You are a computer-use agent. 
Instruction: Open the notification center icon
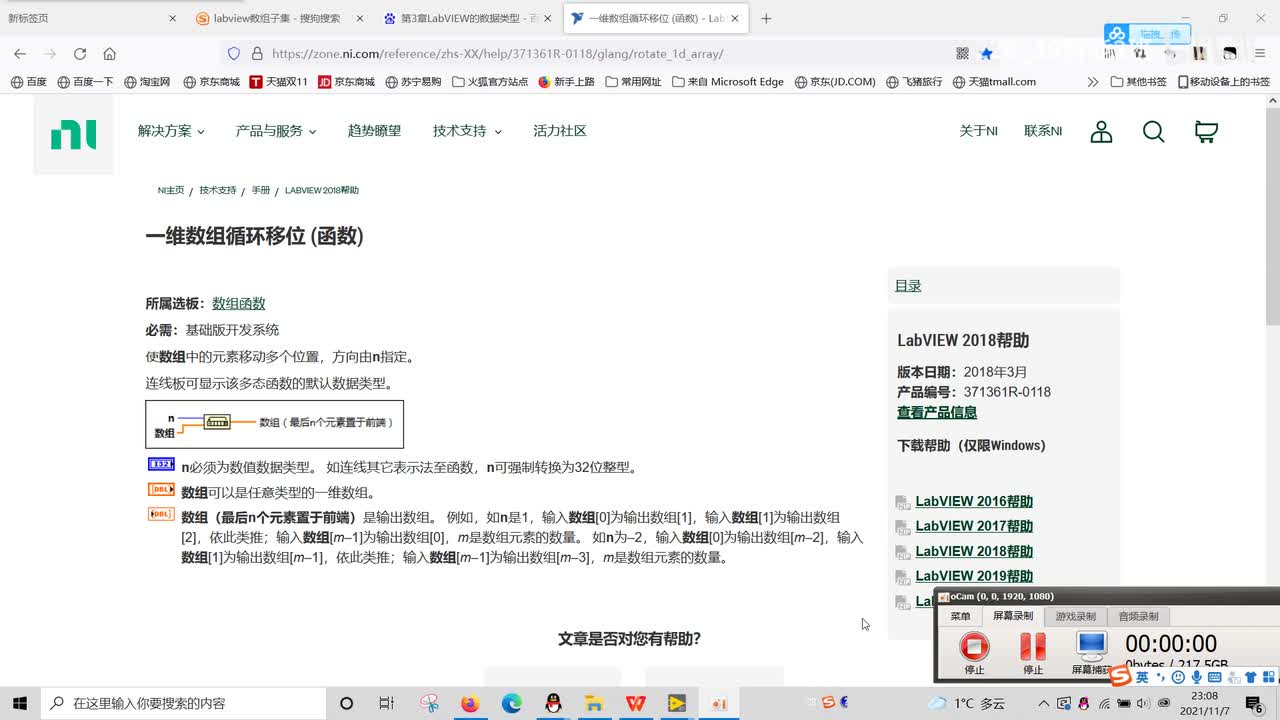[x=1254, y=703]
